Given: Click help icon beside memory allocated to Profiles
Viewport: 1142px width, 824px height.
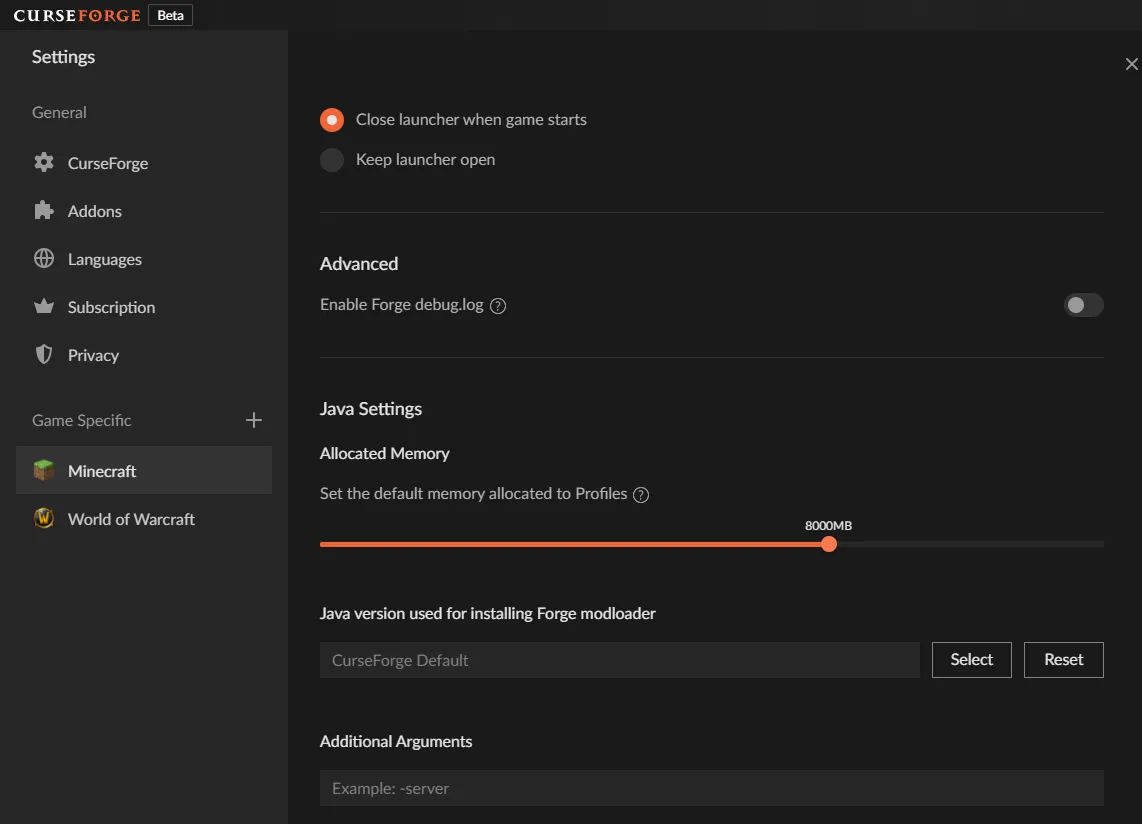Looking at the screenshot, I should click(641, 495).
